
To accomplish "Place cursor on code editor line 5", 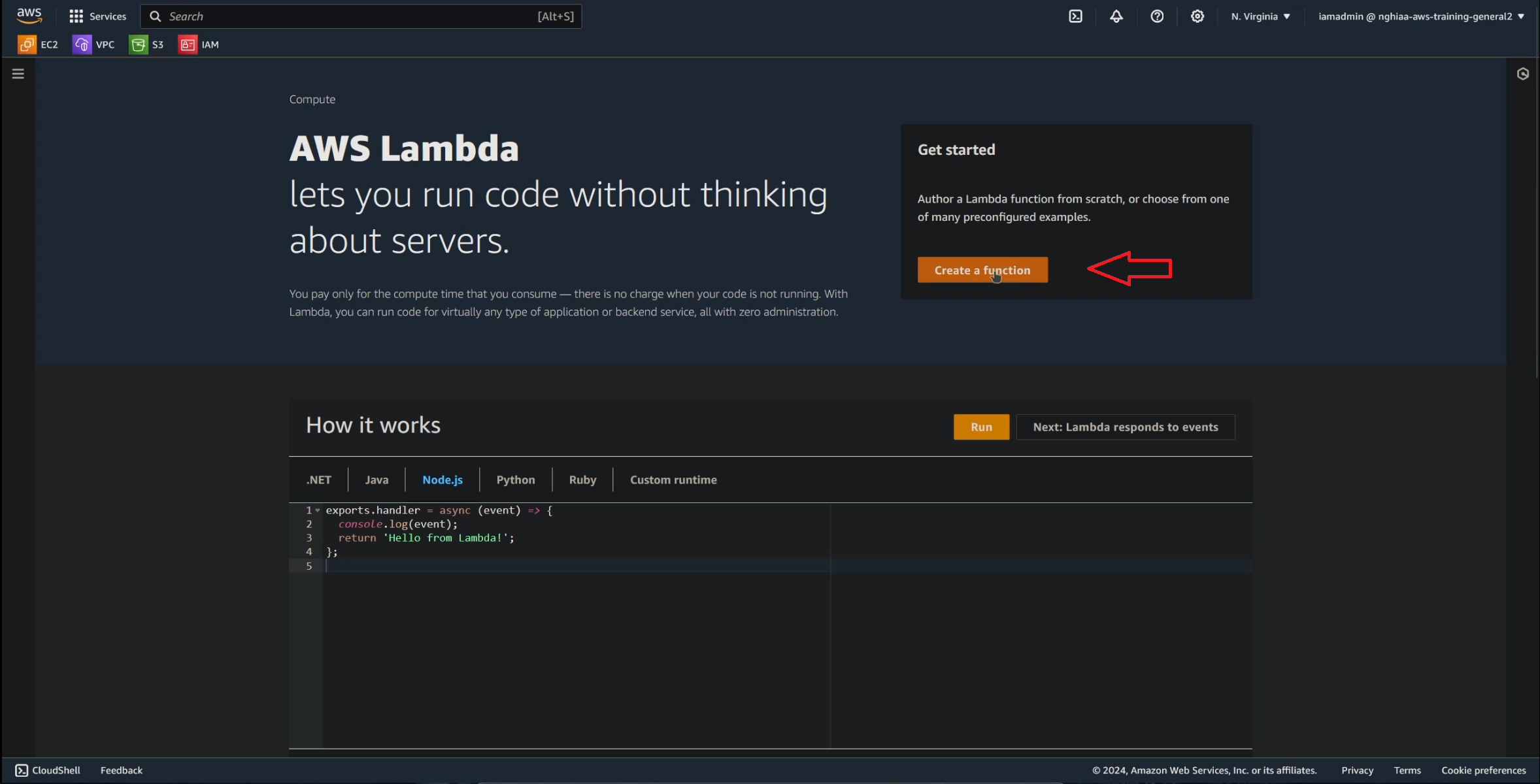I will tap(788, 566).
